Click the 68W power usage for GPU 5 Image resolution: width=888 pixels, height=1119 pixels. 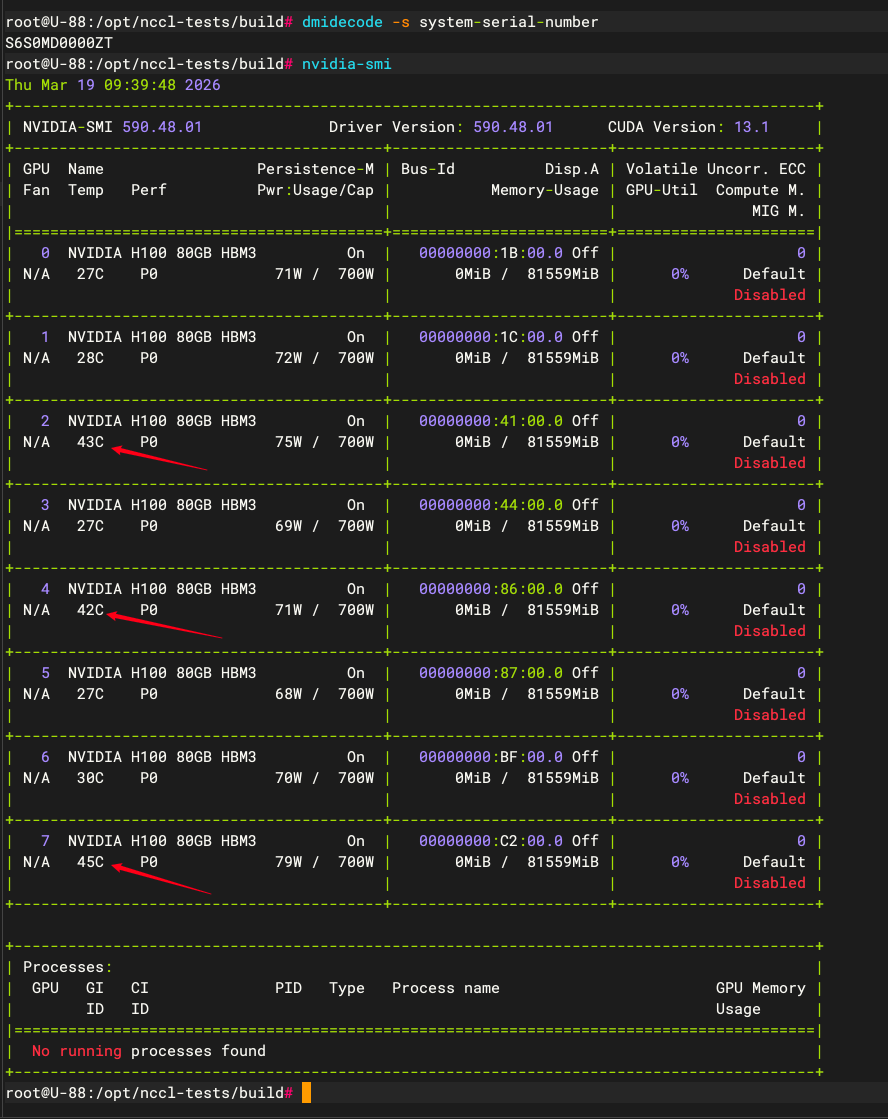pos(292,694)
